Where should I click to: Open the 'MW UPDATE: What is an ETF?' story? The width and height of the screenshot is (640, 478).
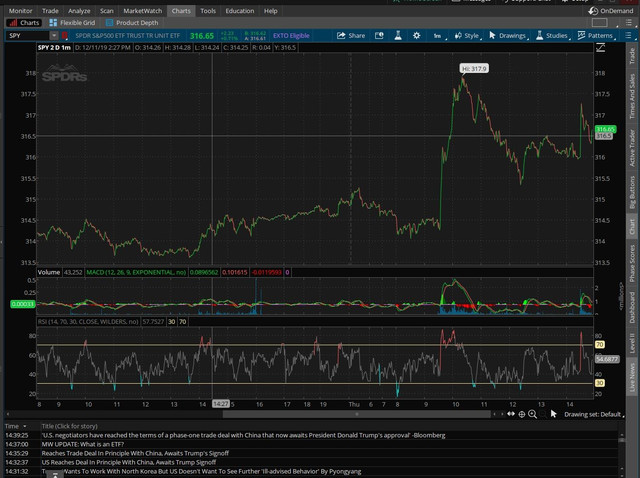[82, 444]
